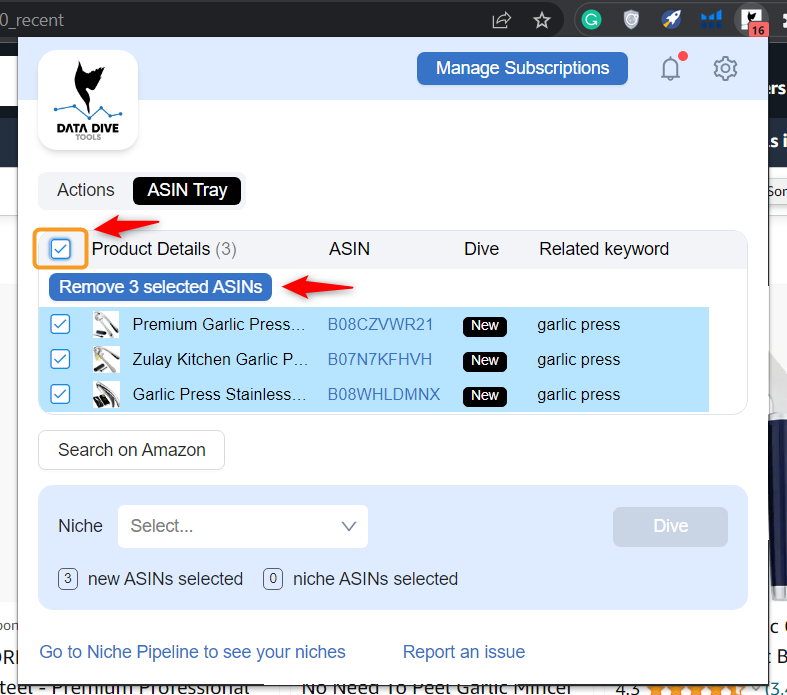Open notifications bell
Image resolution: width=787 pixels, height=695 pixels.
click(671, 68)
